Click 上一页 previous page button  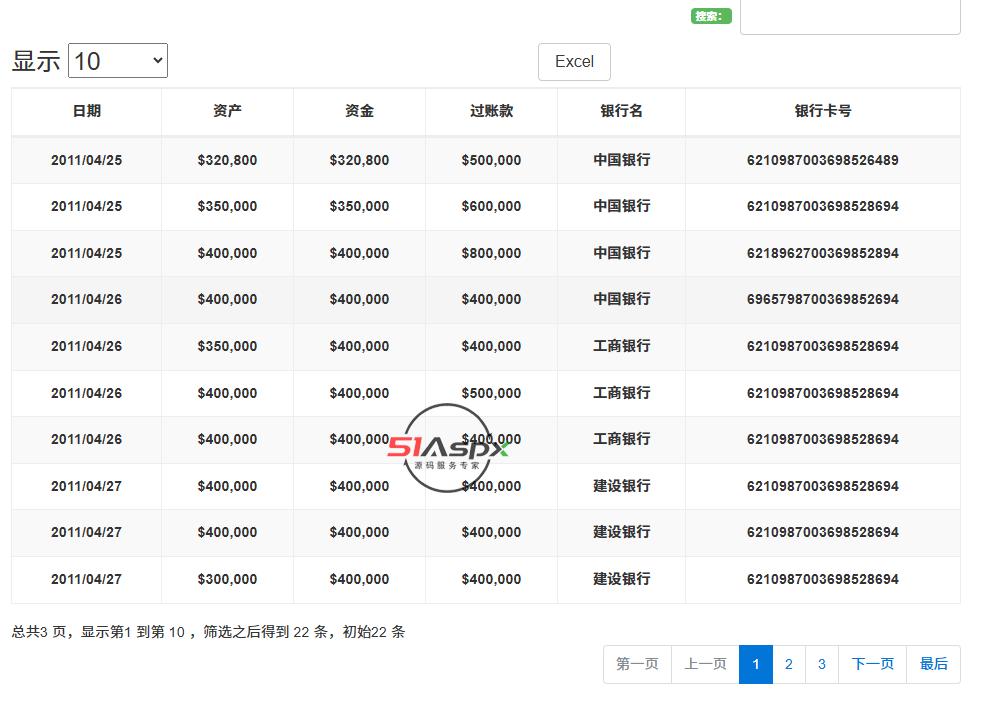pos(705,664)
